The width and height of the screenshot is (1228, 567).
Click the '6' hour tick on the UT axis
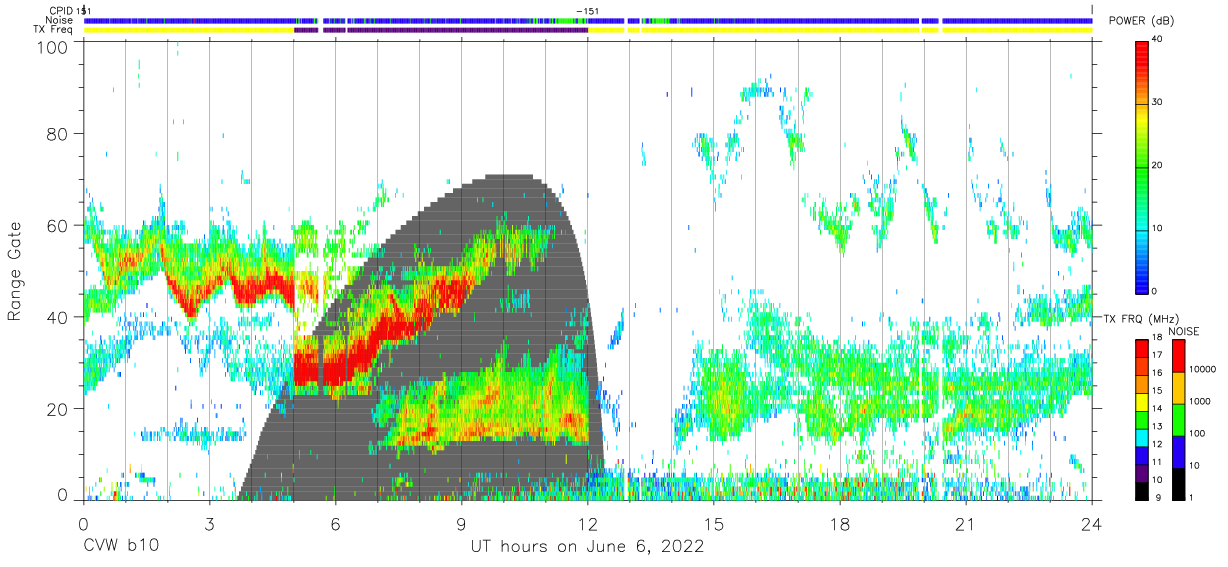pos(335,523)
